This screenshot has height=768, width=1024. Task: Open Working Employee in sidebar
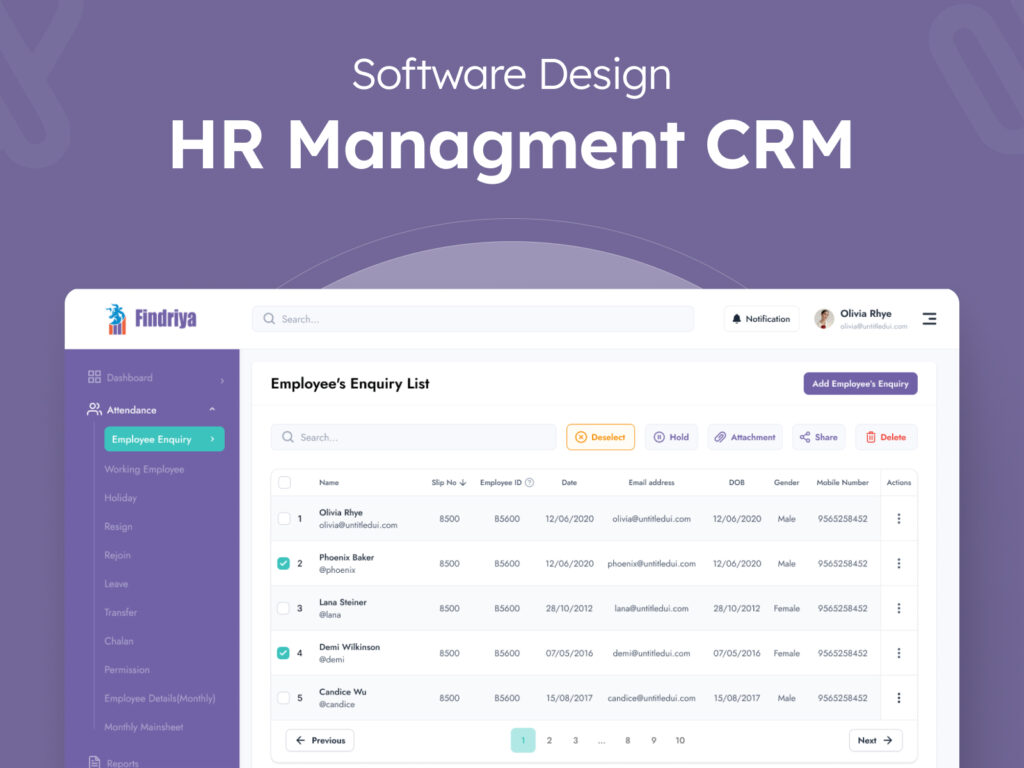(144, 470)
